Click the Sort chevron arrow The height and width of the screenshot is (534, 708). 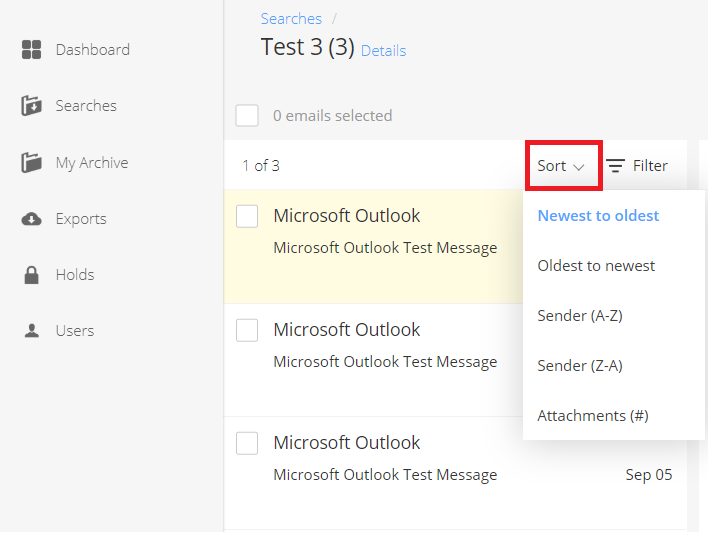(578, 167)
